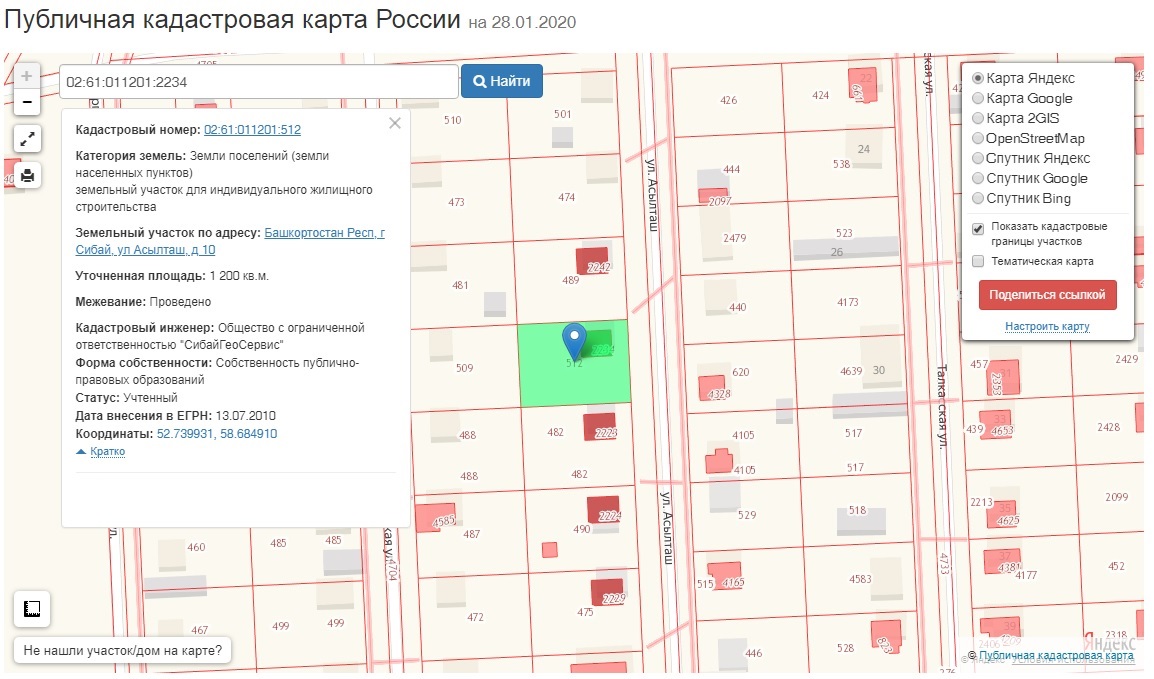1154x679 pixels.
Task: Focus the cadastral number search field
Action: click(x=258, y=82)
